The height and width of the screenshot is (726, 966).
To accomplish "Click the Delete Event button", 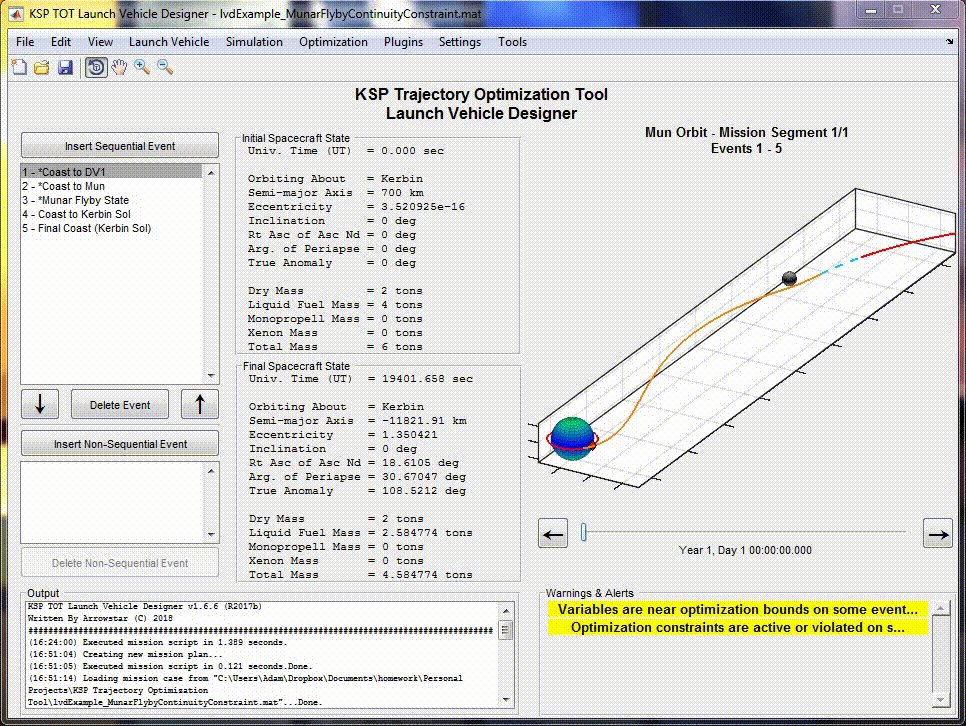I will 120,405.
